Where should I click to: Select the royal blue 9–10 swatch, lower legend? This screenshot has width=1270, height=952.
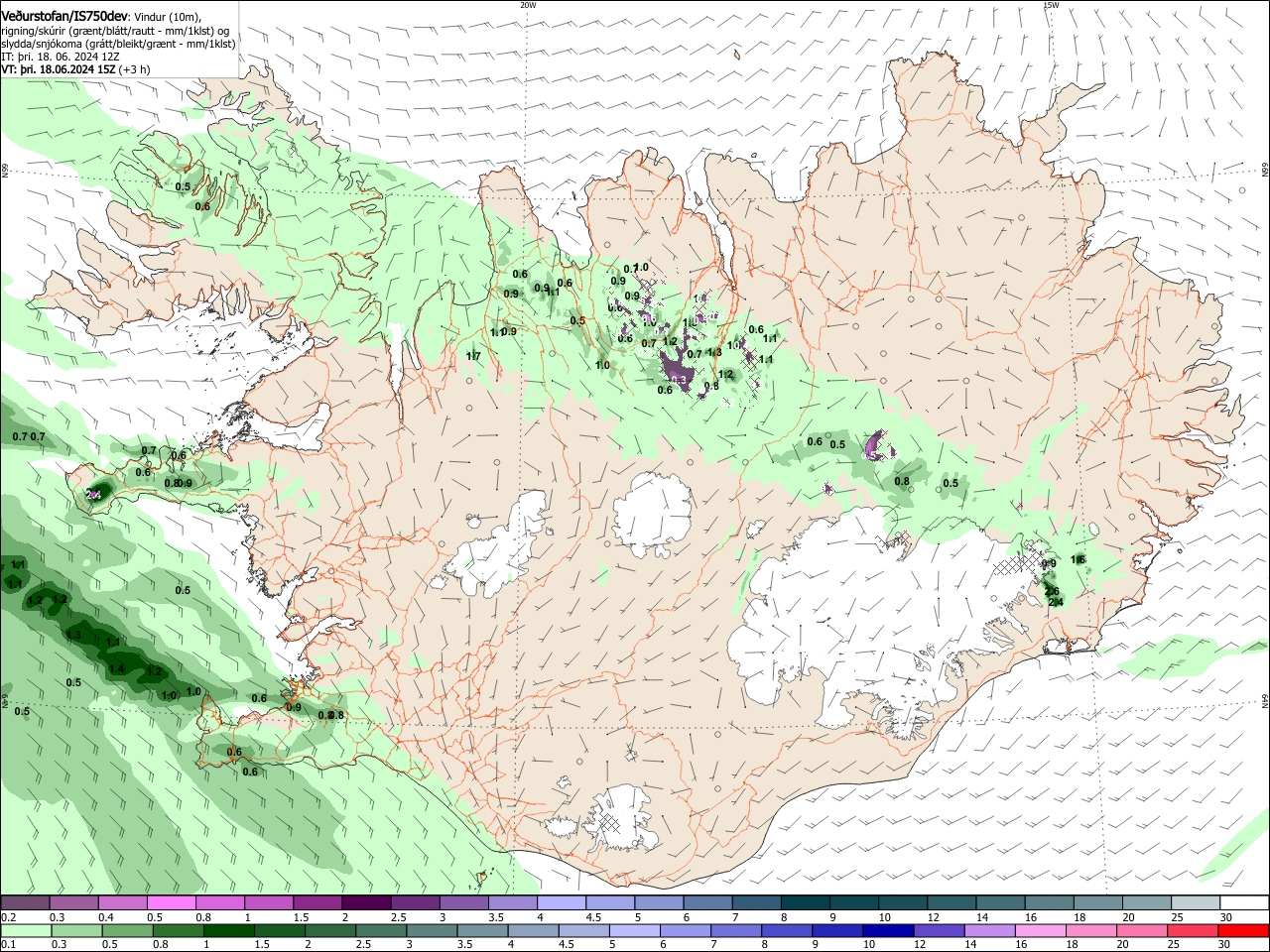(838, 930)
